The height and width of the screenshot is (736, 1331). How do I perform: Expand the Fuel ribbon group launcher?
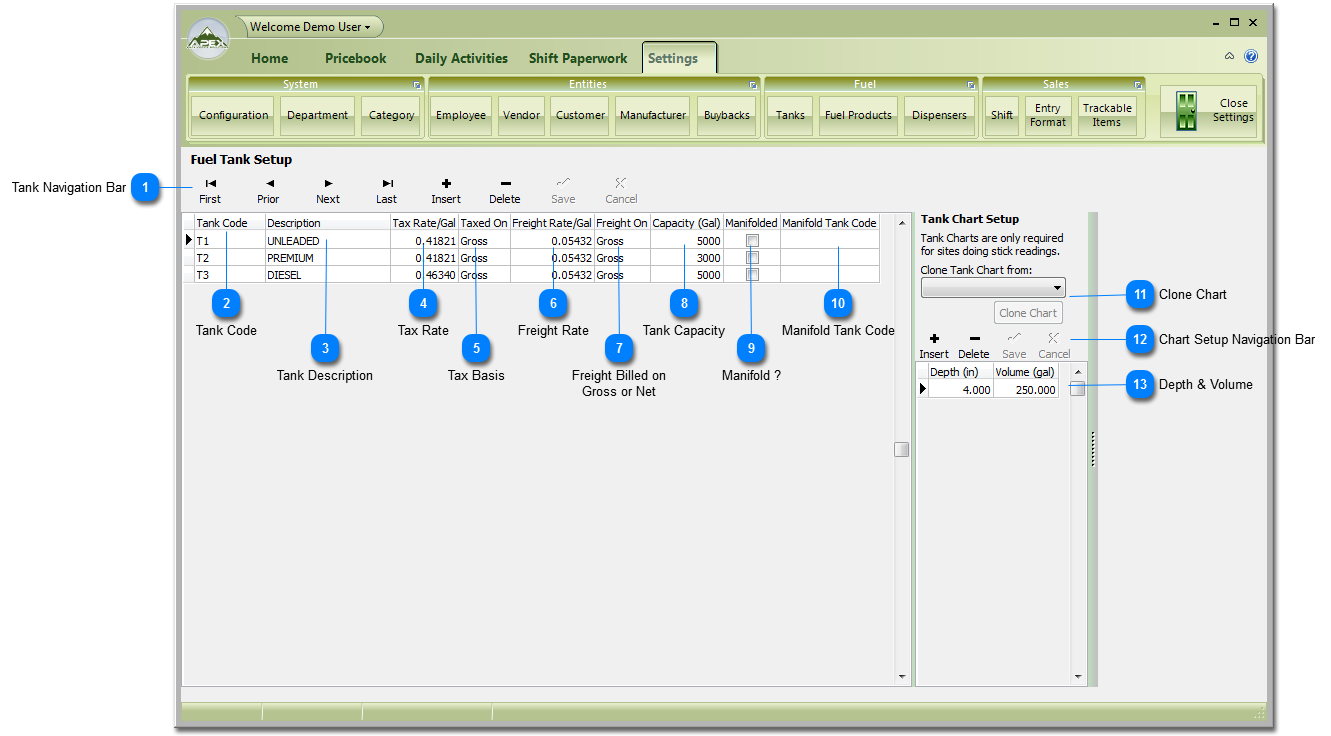click(971, 85)
